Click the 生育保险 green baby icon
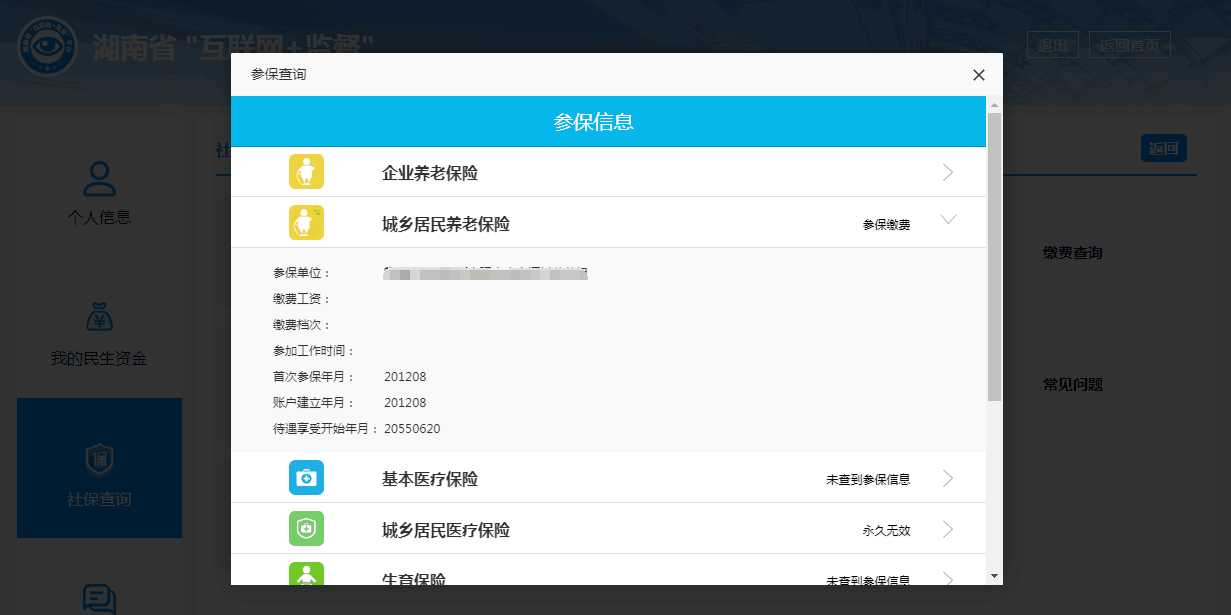Image resolution: width=1231 pixels, height=615 pixels. [x=306, y=574]
